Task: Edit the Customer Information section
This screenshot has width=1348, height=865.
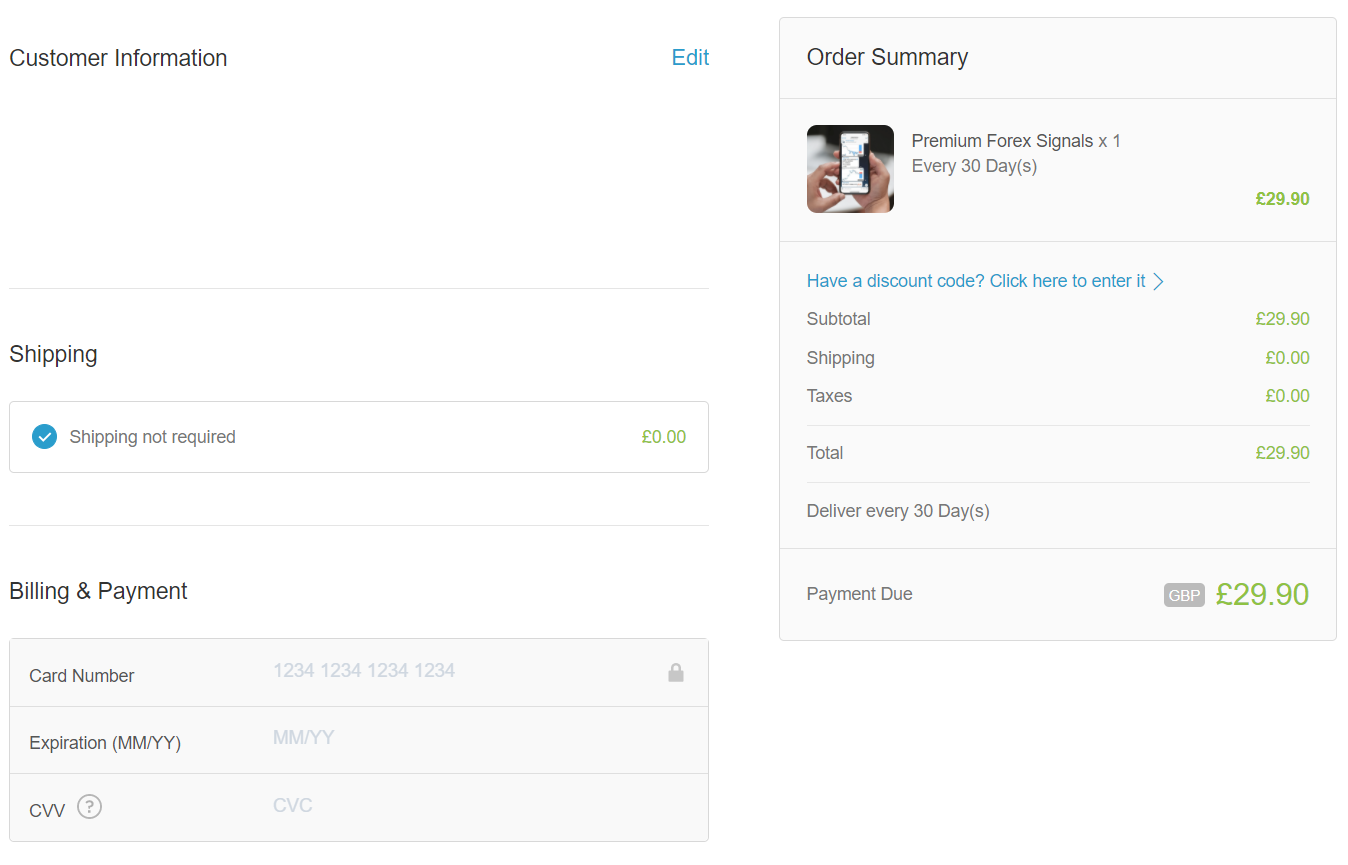Action: pos(690,58)
